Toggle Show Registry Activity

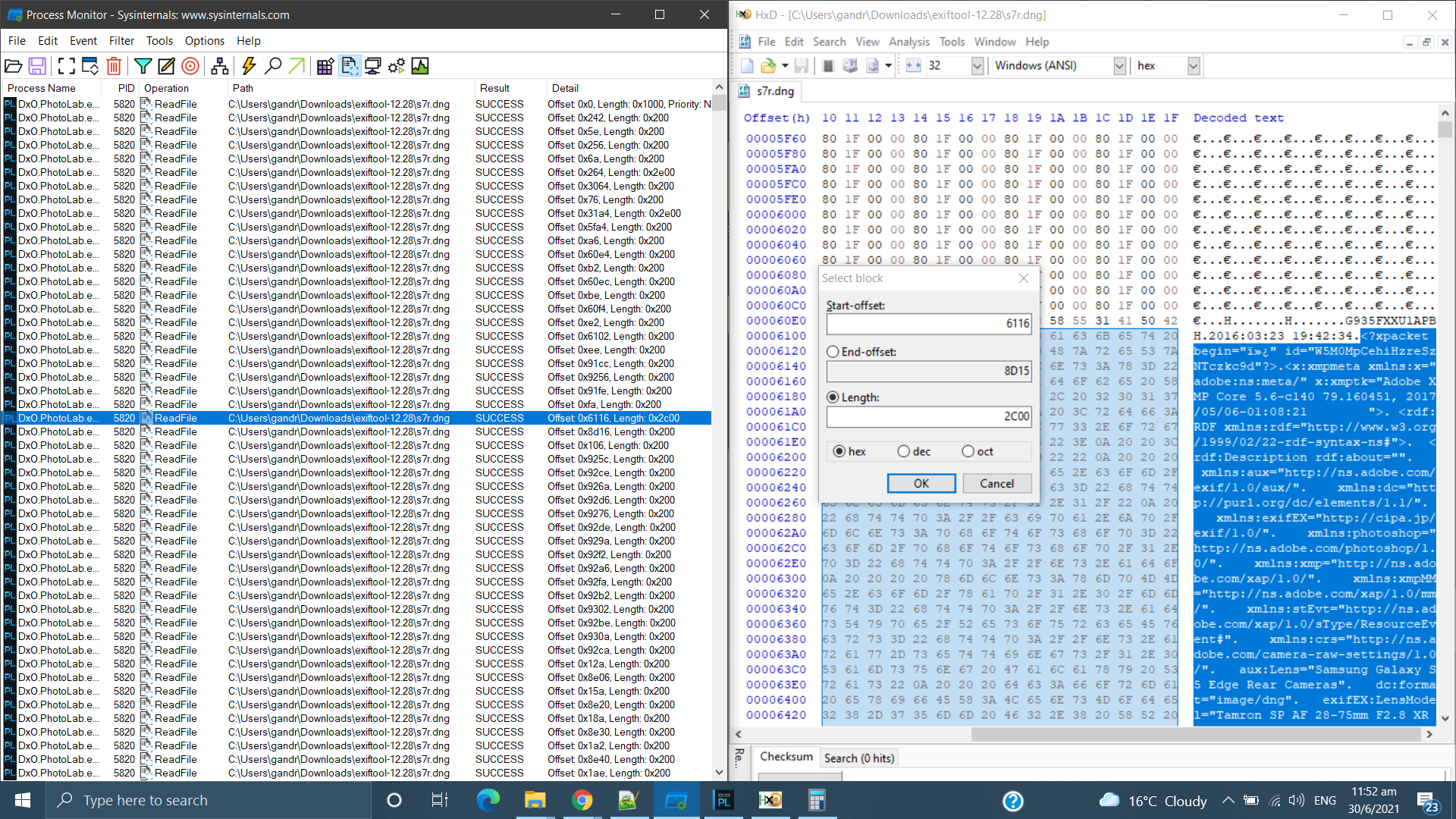pyautogui.click(x=325, y=66)
